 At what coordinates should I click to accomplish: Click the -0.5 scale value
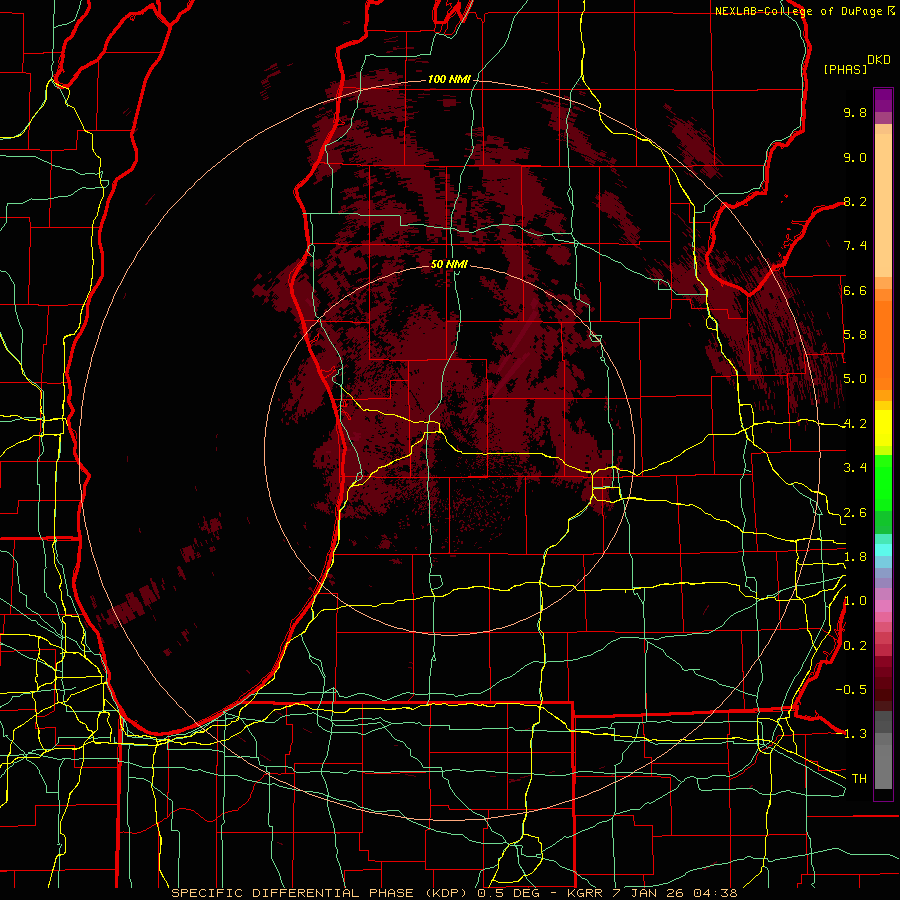pos(851,690)
